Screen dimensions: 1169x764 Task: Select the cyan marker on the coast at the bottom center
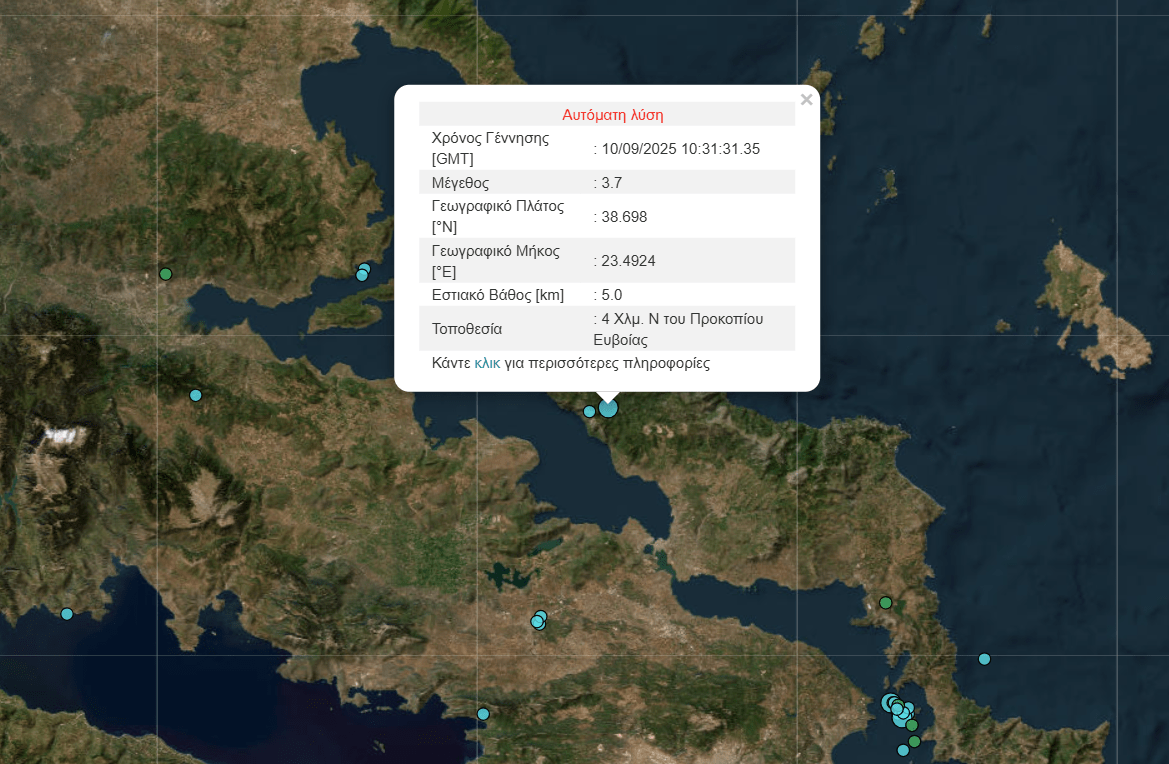click(483, 714)
